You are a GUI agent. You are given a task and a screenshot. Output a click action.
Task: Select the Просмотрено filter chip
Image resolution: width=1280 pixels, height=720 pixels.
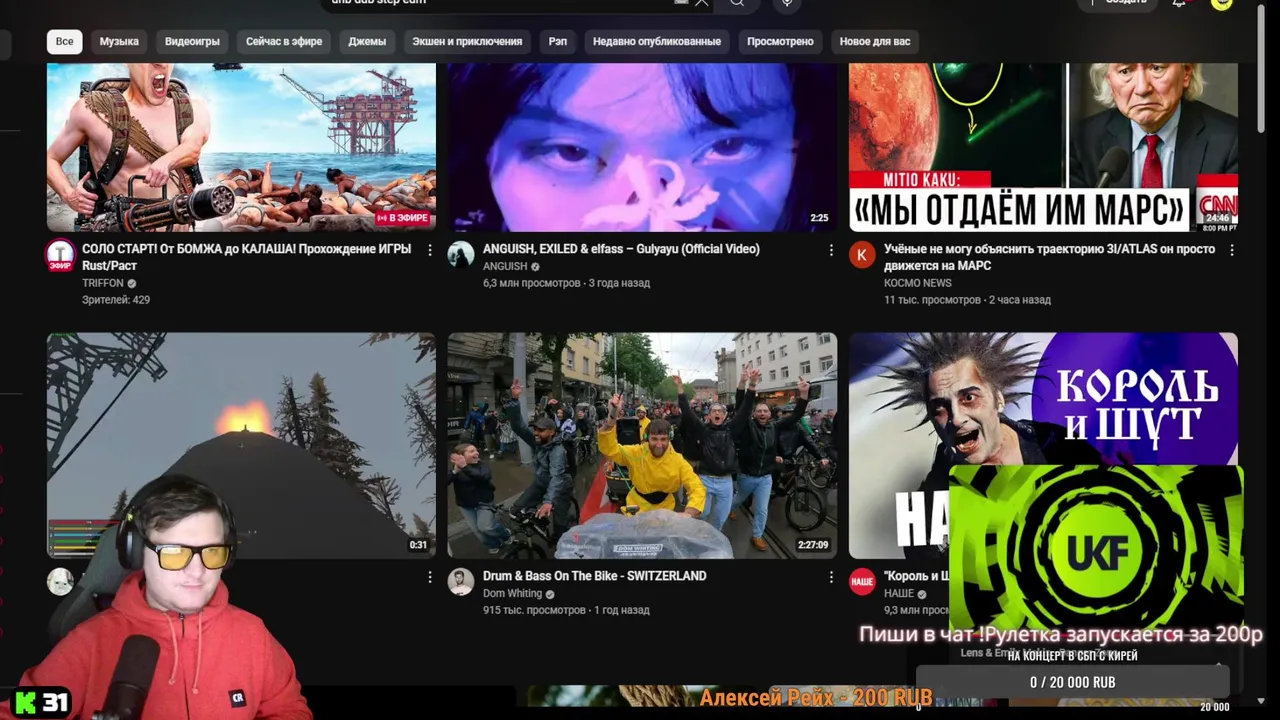(780, 41)
